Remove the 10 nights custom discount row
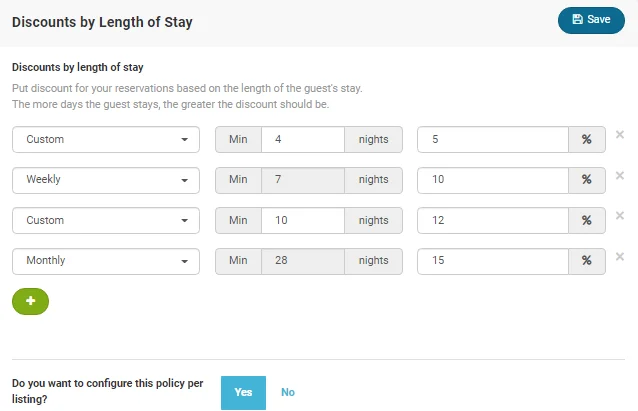 point(620,215)
